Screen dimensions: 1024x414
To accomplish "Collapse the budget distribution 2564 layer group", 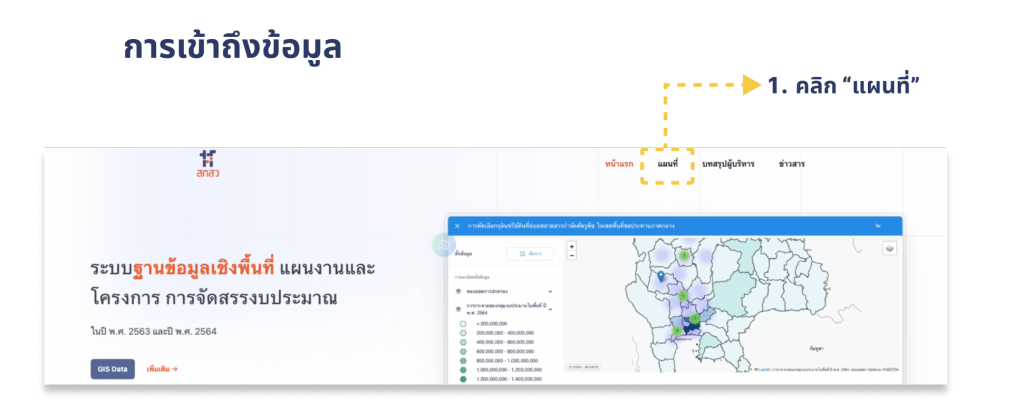I will (x=550, y=309).
